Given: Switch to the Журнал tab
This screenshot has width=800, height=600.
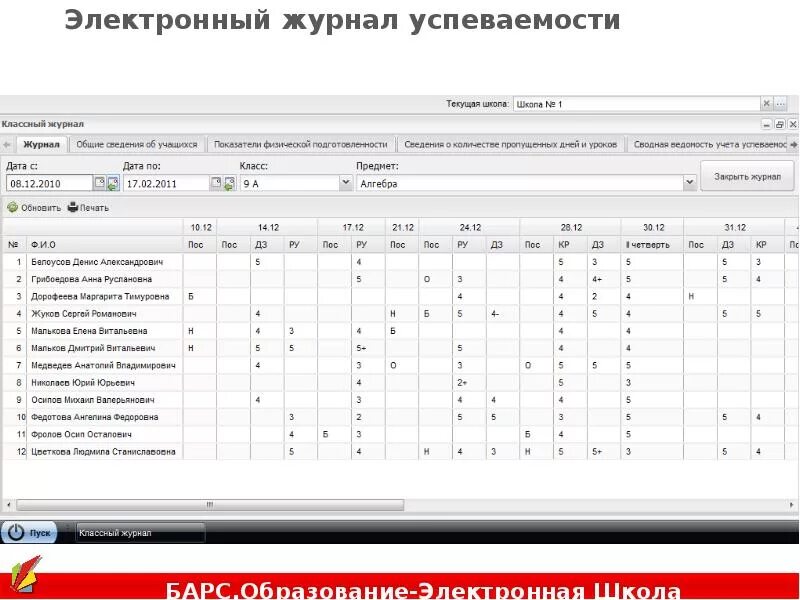Looking at the screenshot, I should click(x=41, y=144).
